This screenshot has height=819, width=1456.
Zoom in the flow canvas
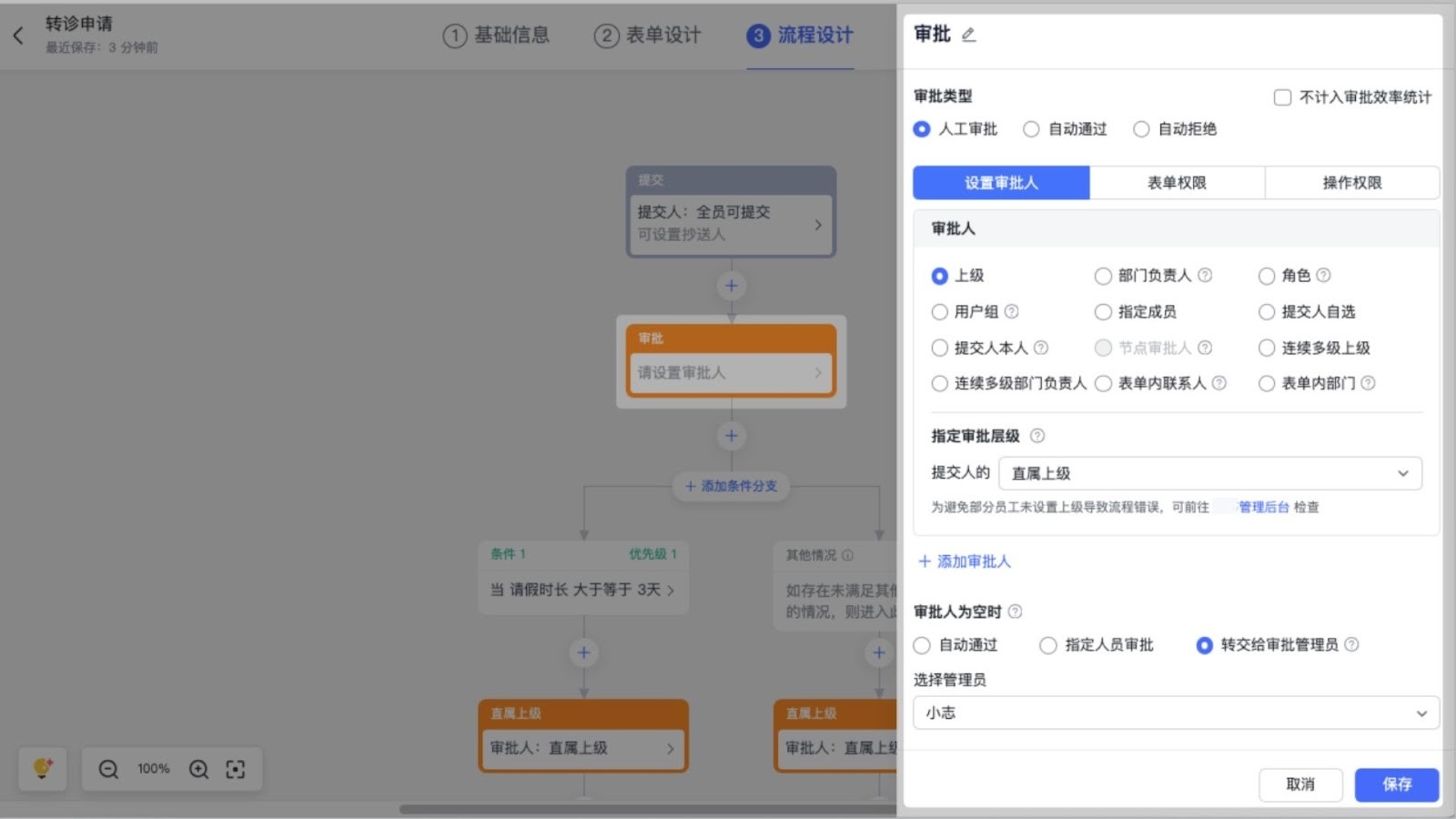pos(198,769)
